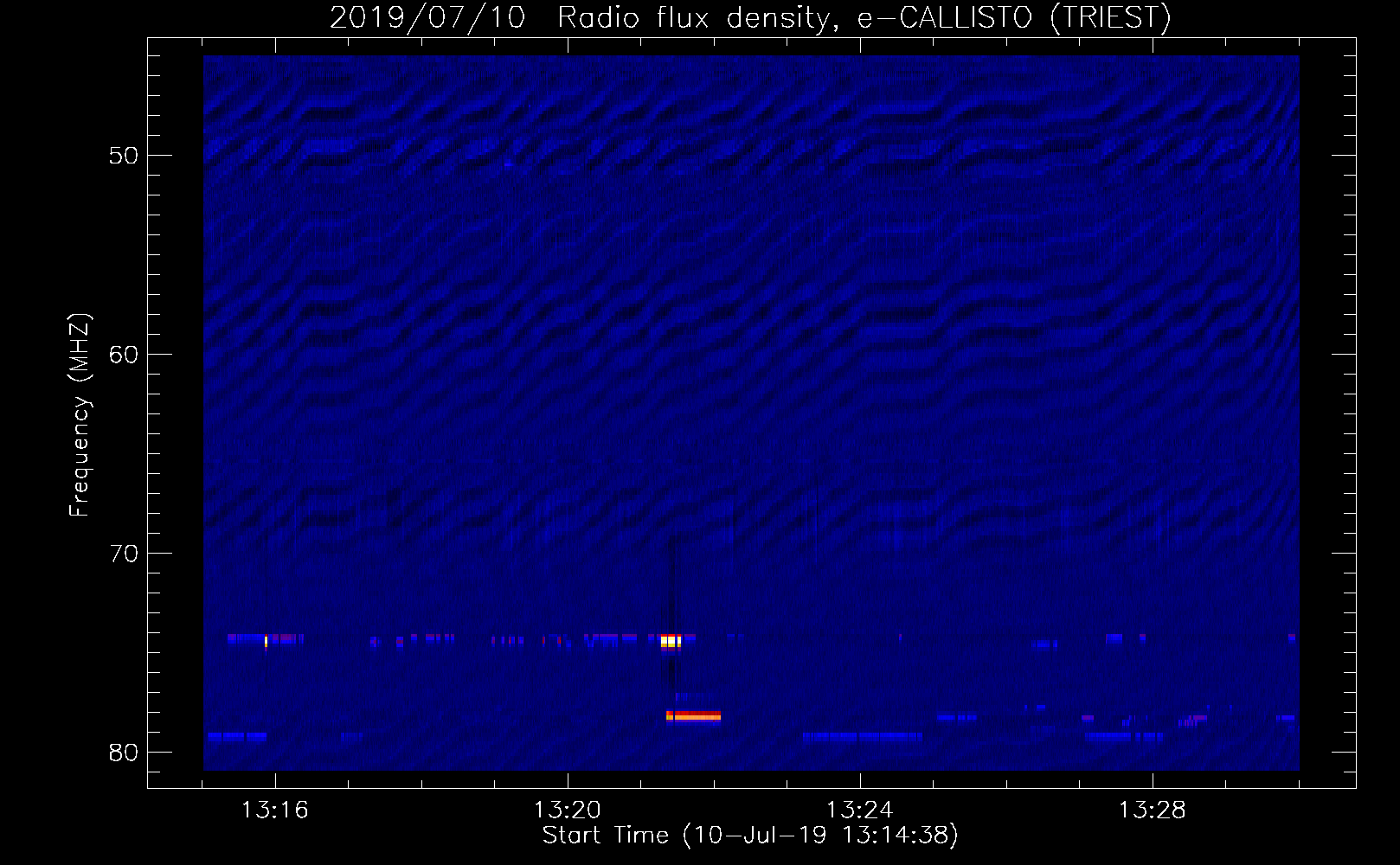
Task: Click the 80 frequency tick label
Action: (x=123, y=753)
